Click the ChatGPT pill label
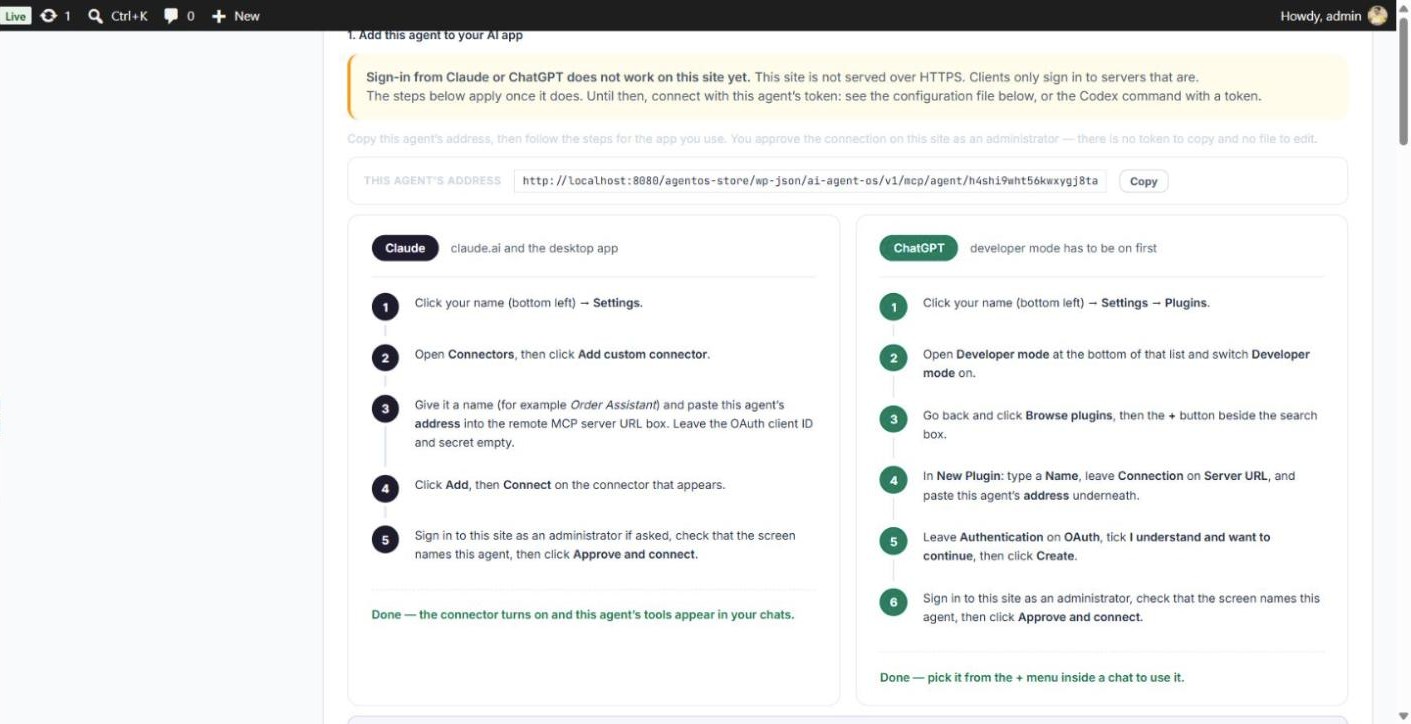1411x724 pixels. coord(918,248)
